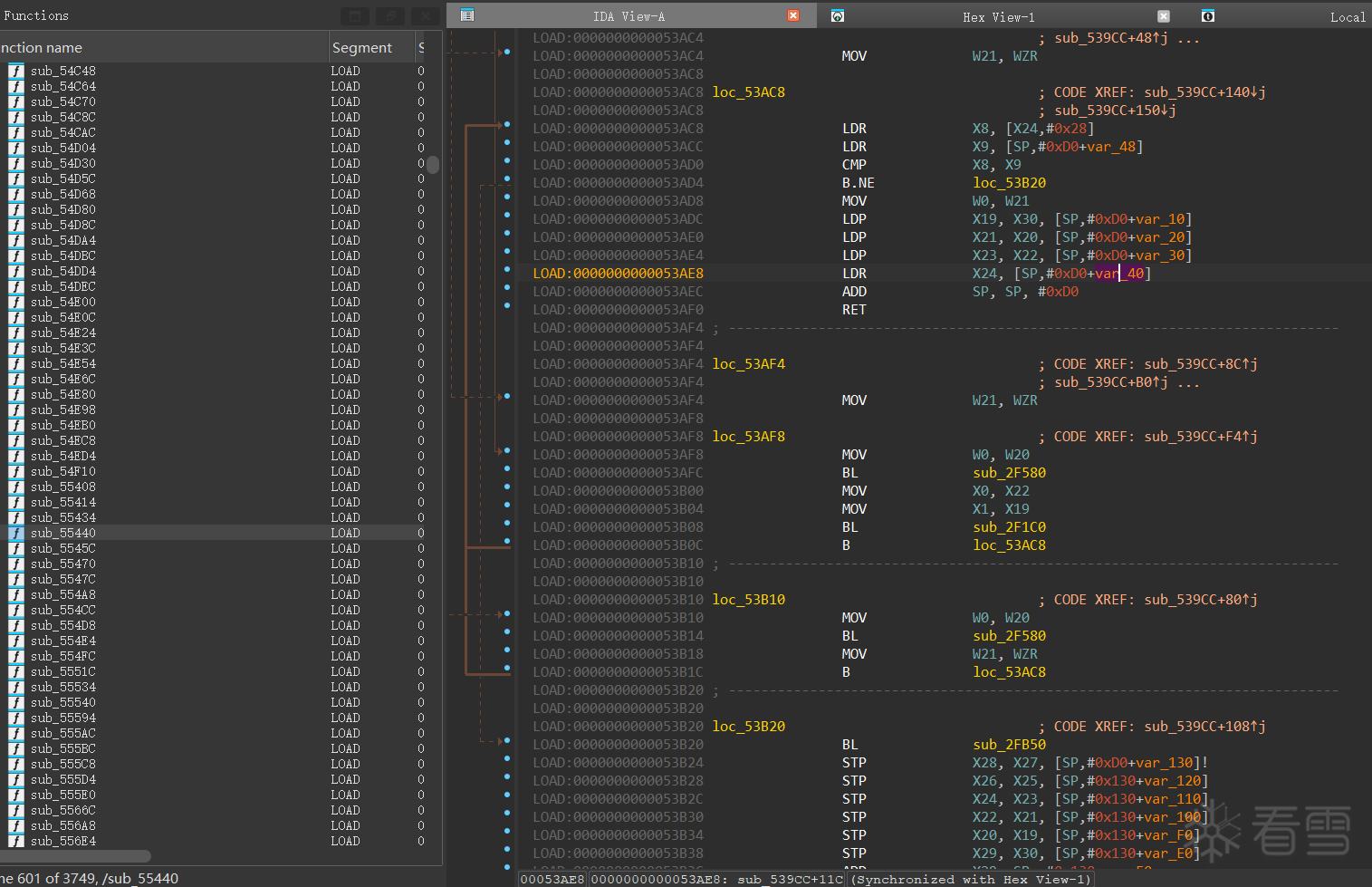The image size is (1372, 887).
Task: Switch to the Hex View-1 tab
Action: coord(998,16)
